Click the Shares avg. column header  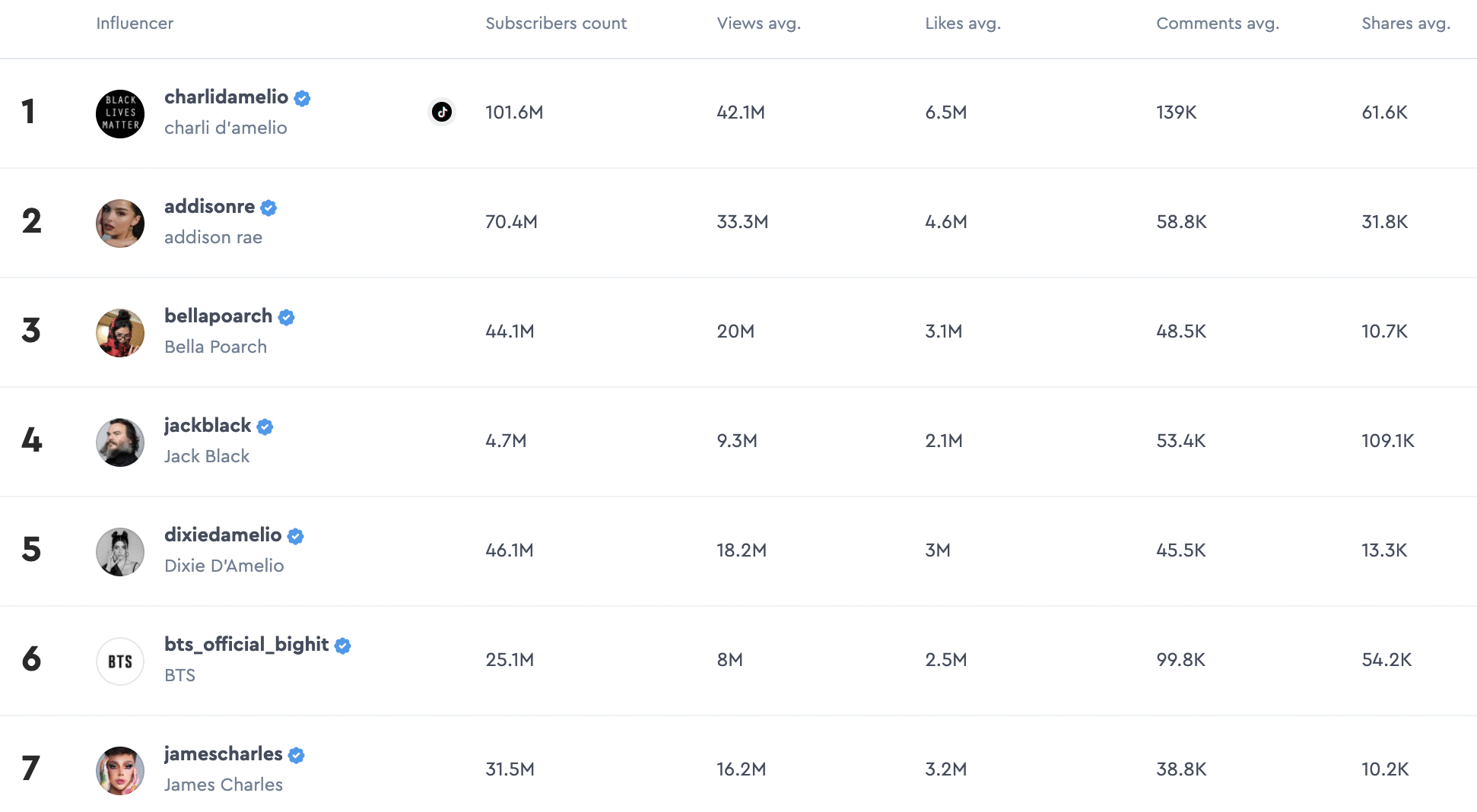coord(1406,24)
